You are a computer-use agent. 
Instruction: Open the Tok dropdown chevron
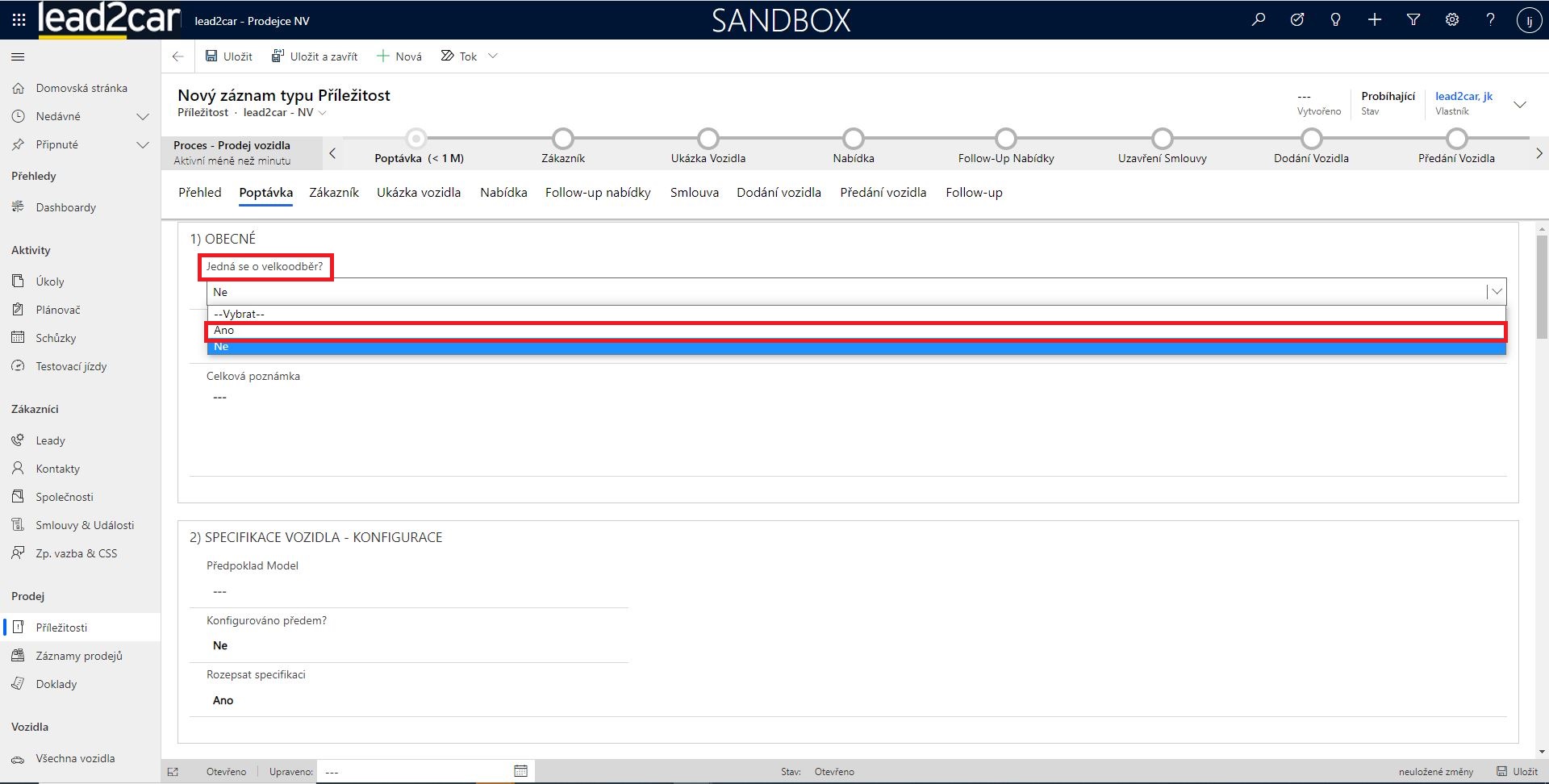tap(493, 56)
